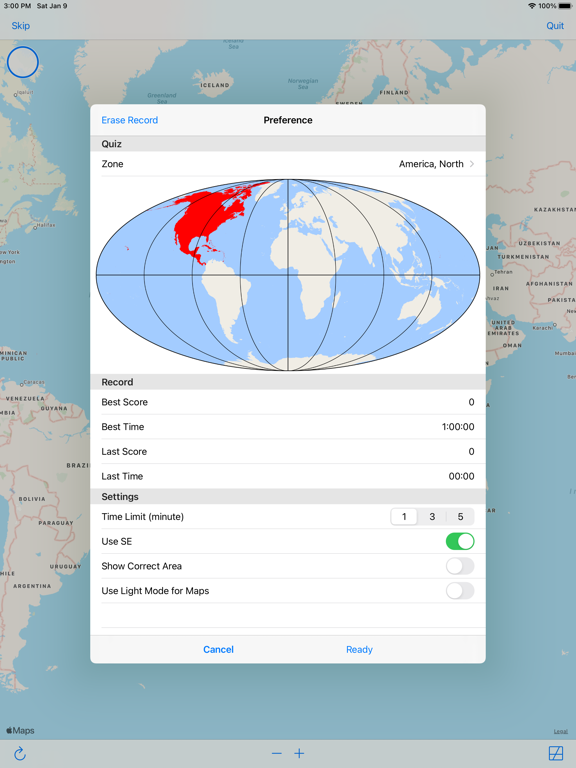This screenshot has height=768, width=576.
Task: Toggle the Use SE switch off
Action: (460, 541)
